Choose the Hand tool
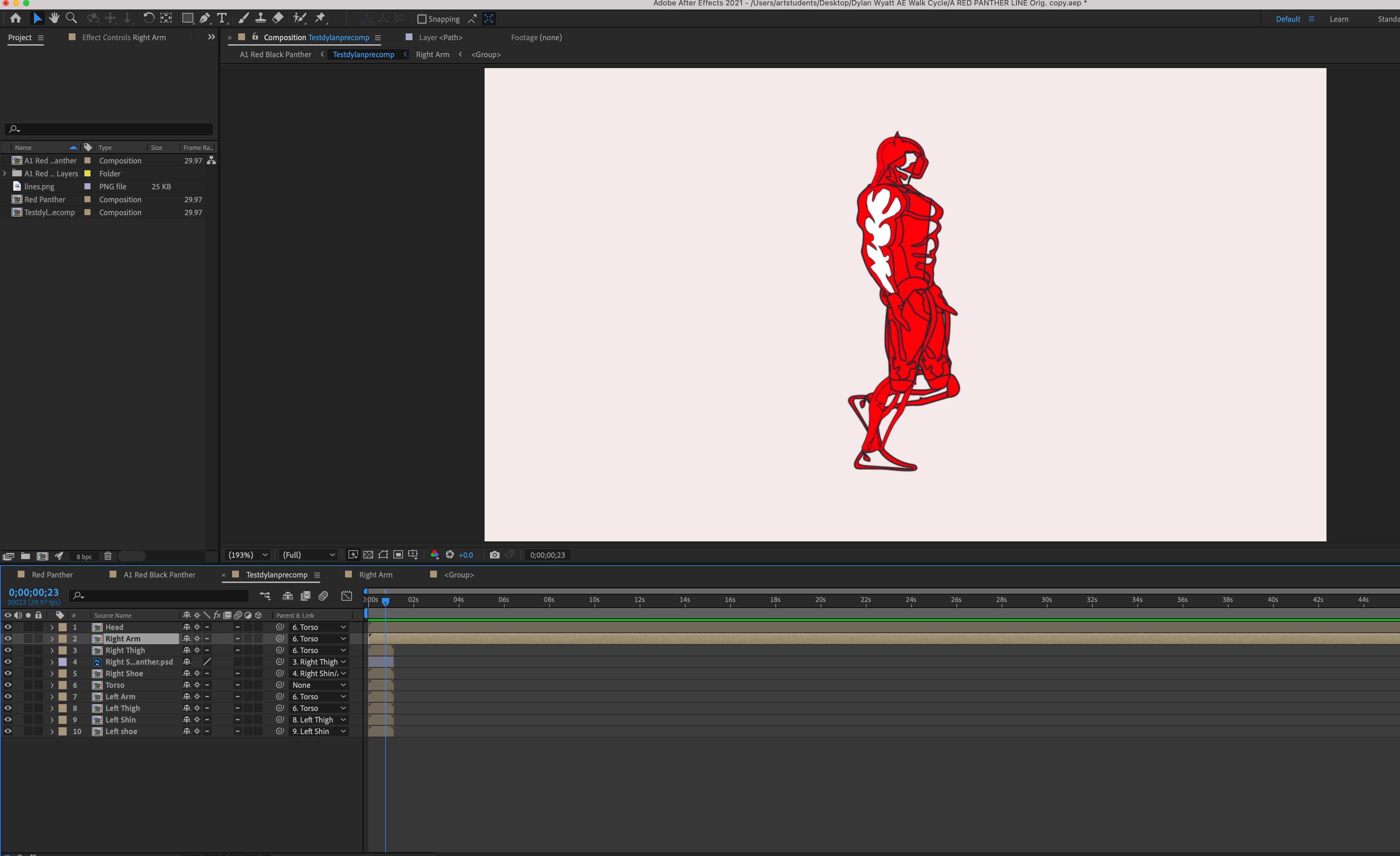Viewport: 1400px width, 856px height. pyautogui.click(x=54, y=18)
